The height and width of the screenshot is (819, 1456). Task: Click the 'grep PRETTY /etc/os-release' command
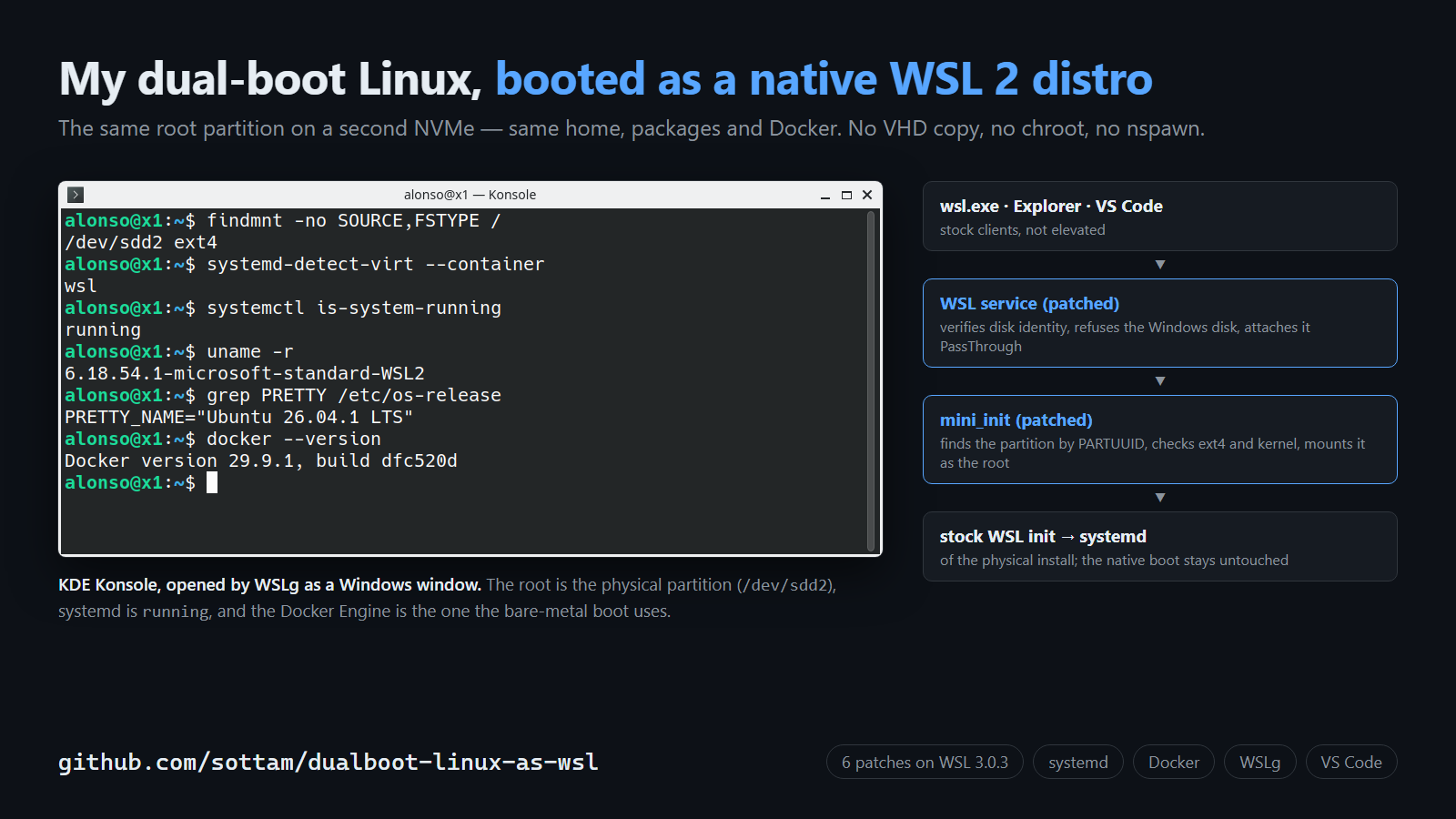(x=354, y=395)
